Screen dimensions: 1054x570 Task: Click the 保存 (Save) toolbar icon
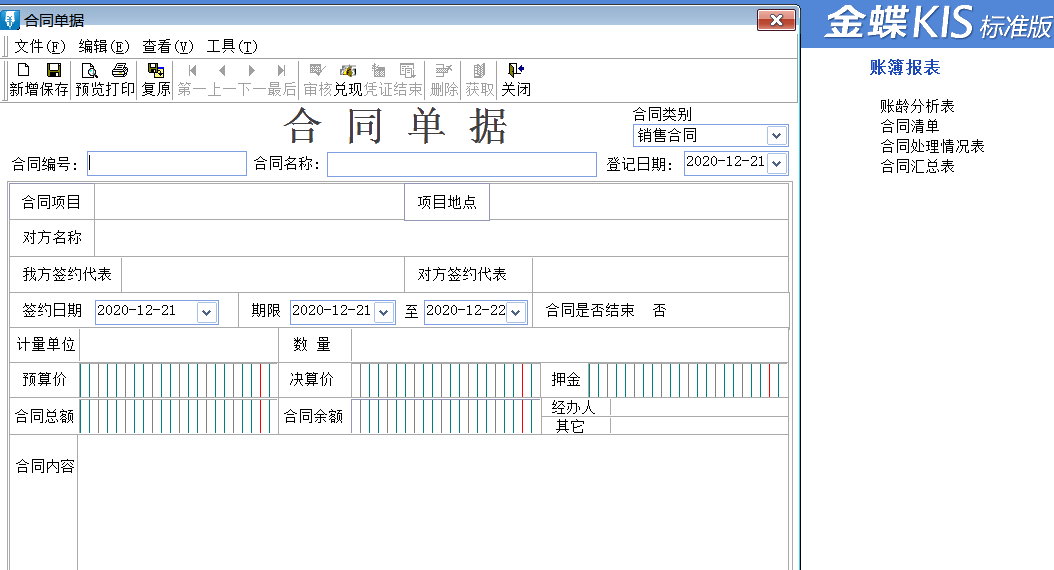click(54, 79)
